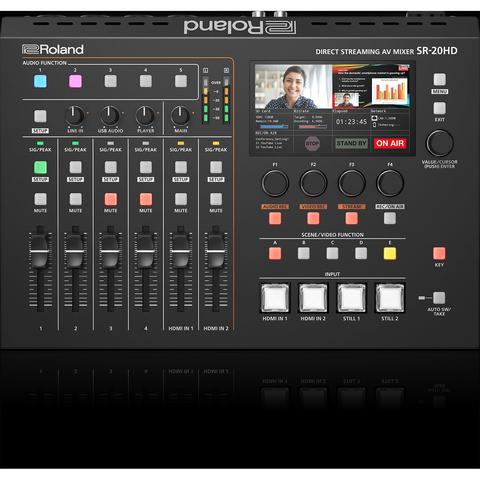Click the PLAYER level knob
The image size is (480, 480).
(x=145, y=116)
